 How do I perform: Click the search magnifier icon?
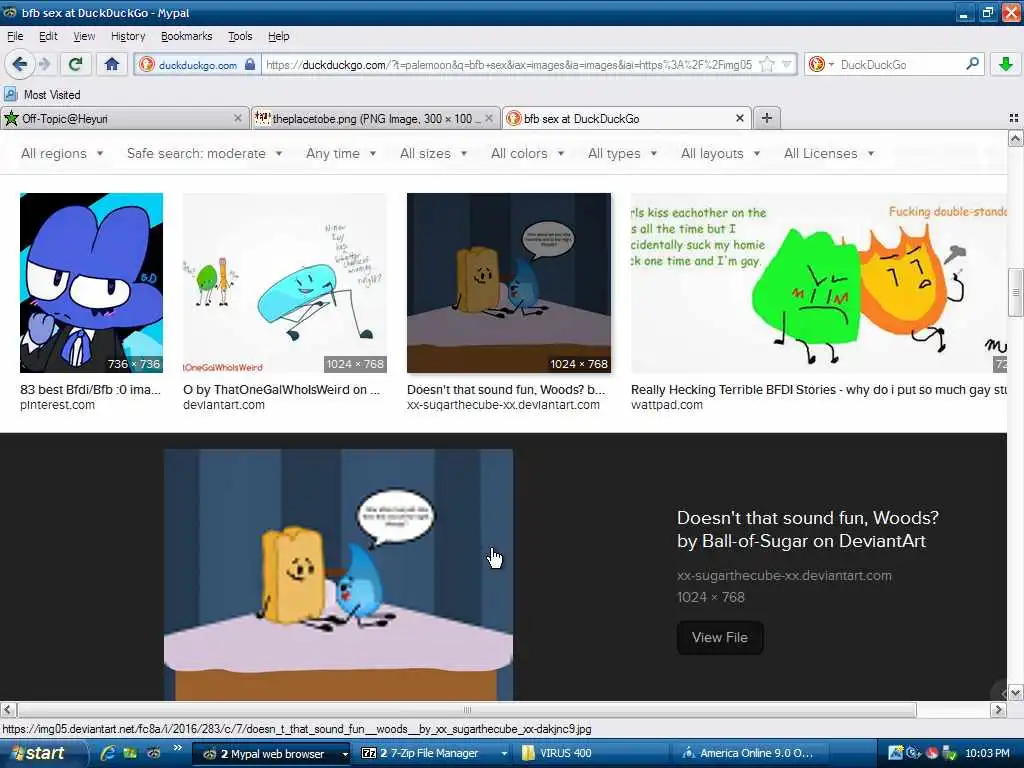point(972,64)
